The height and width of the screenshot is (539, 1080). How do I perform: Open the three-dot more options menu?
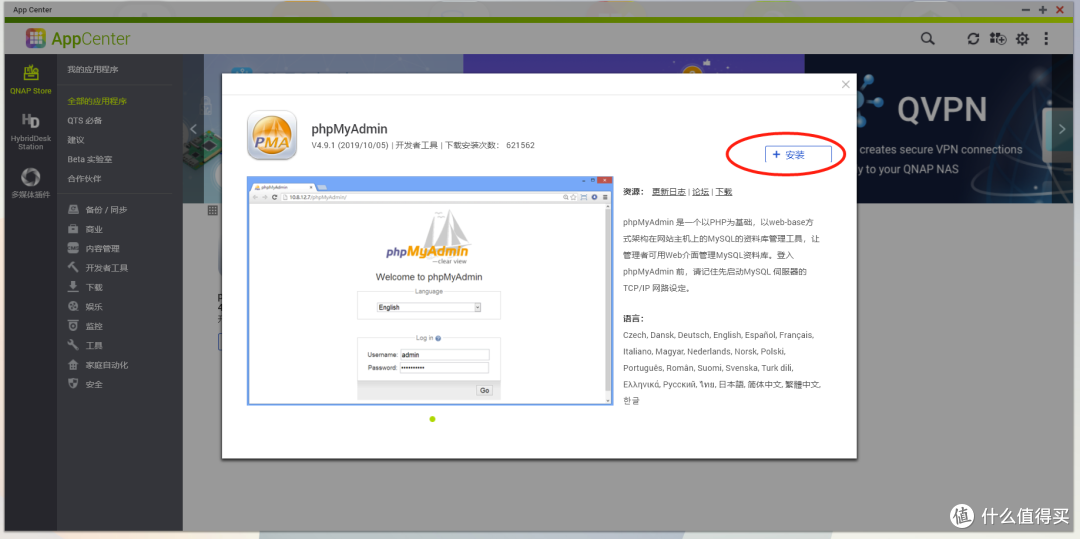tap(1046, 39)
